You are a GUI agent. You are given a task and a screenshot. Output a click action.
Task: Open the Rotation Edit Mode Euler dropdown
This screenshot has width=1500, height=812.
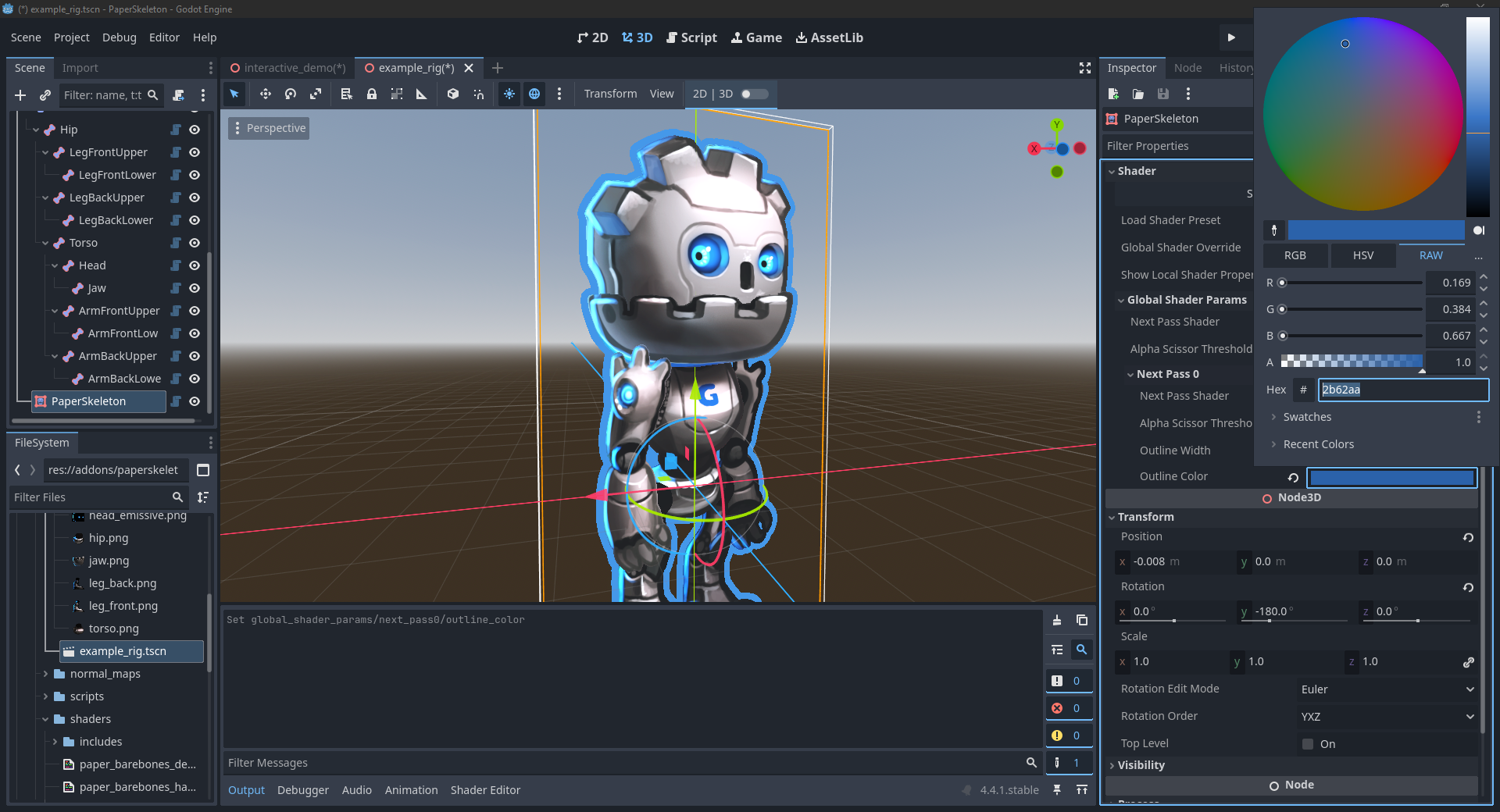click(1387, 689)
